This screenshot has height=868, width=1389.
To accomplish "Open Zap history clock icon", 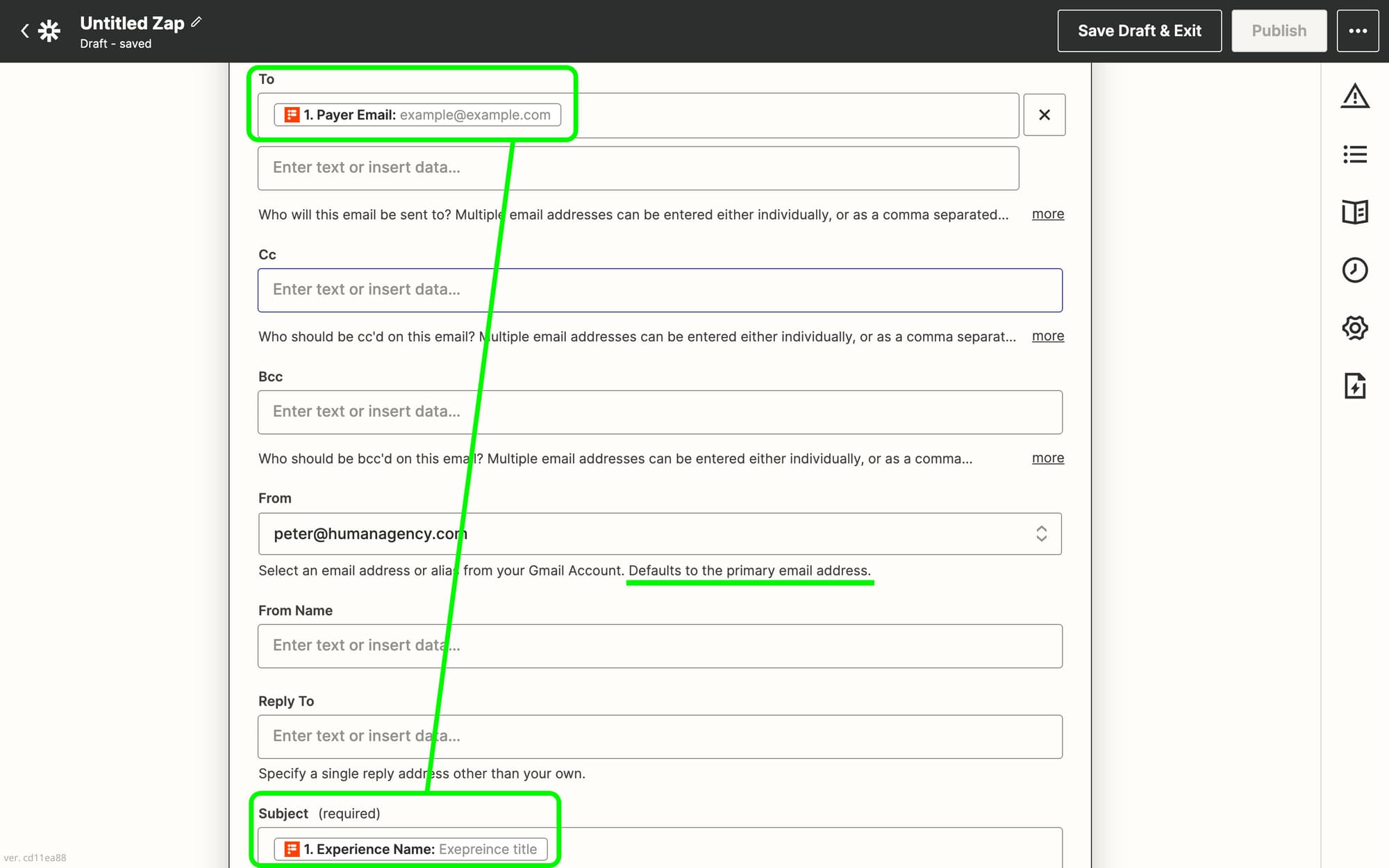I will (x=1354, y=270).
